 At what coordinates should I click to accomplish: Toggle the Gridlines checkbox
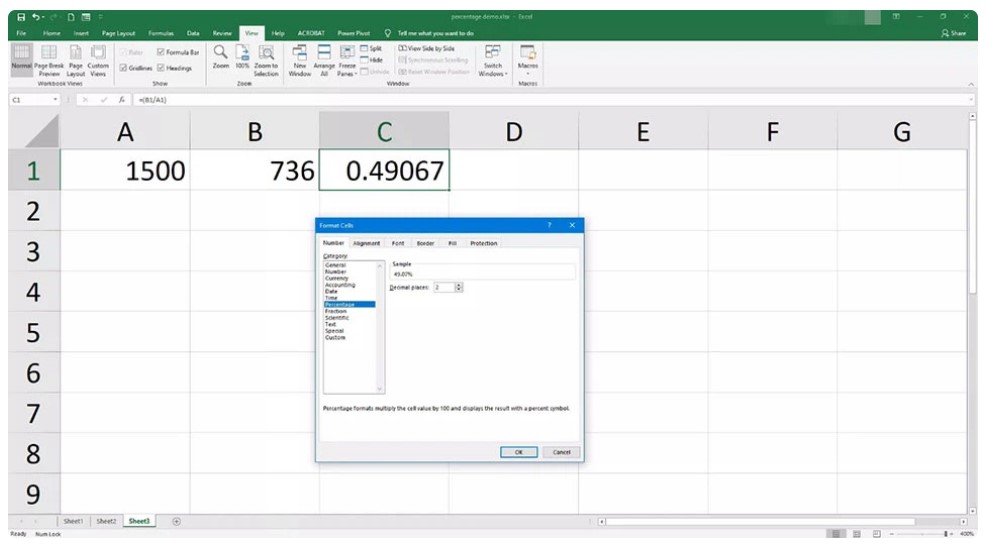[123, 68]
